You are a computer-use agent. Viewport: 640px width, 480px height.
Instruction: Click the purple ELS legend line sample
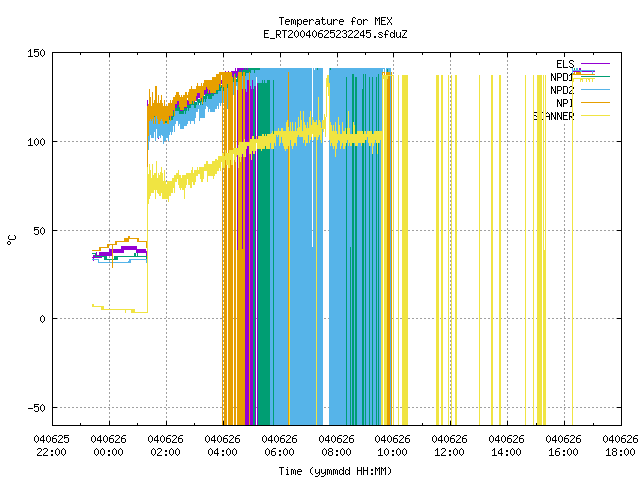click(x=595, y=64)
